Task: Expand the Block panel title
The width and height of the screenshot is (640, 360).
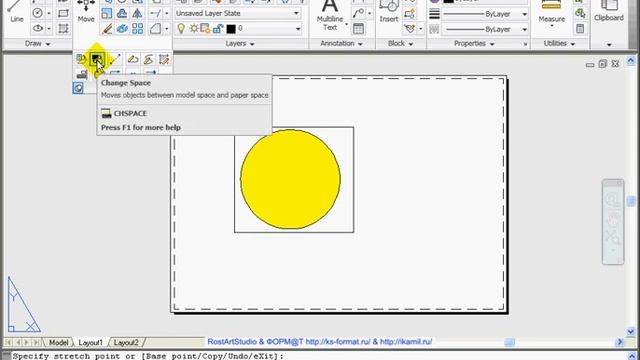Action: click(x=400, y=43)
